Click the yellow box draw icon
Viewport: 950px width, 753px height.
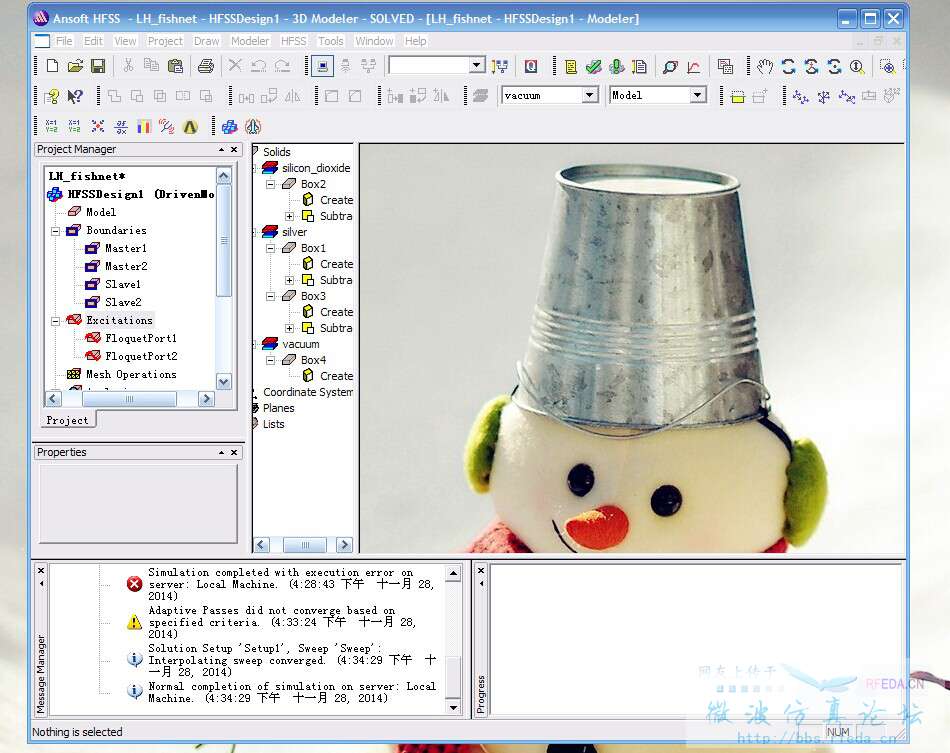tap(737, 96)
